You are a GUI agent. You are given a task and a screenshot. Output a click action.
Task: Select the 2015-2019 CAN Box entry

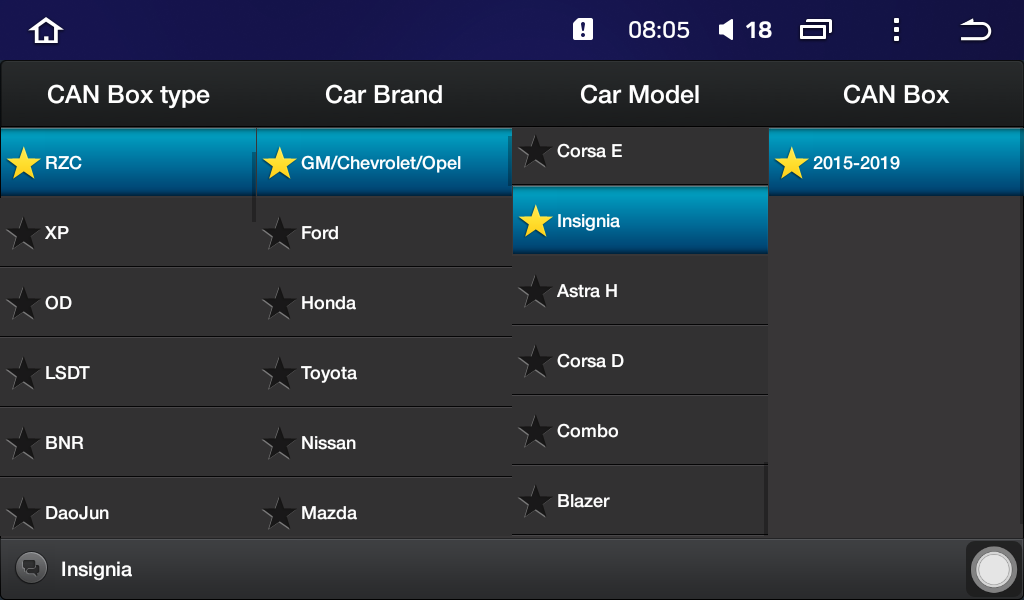point(856,163)
